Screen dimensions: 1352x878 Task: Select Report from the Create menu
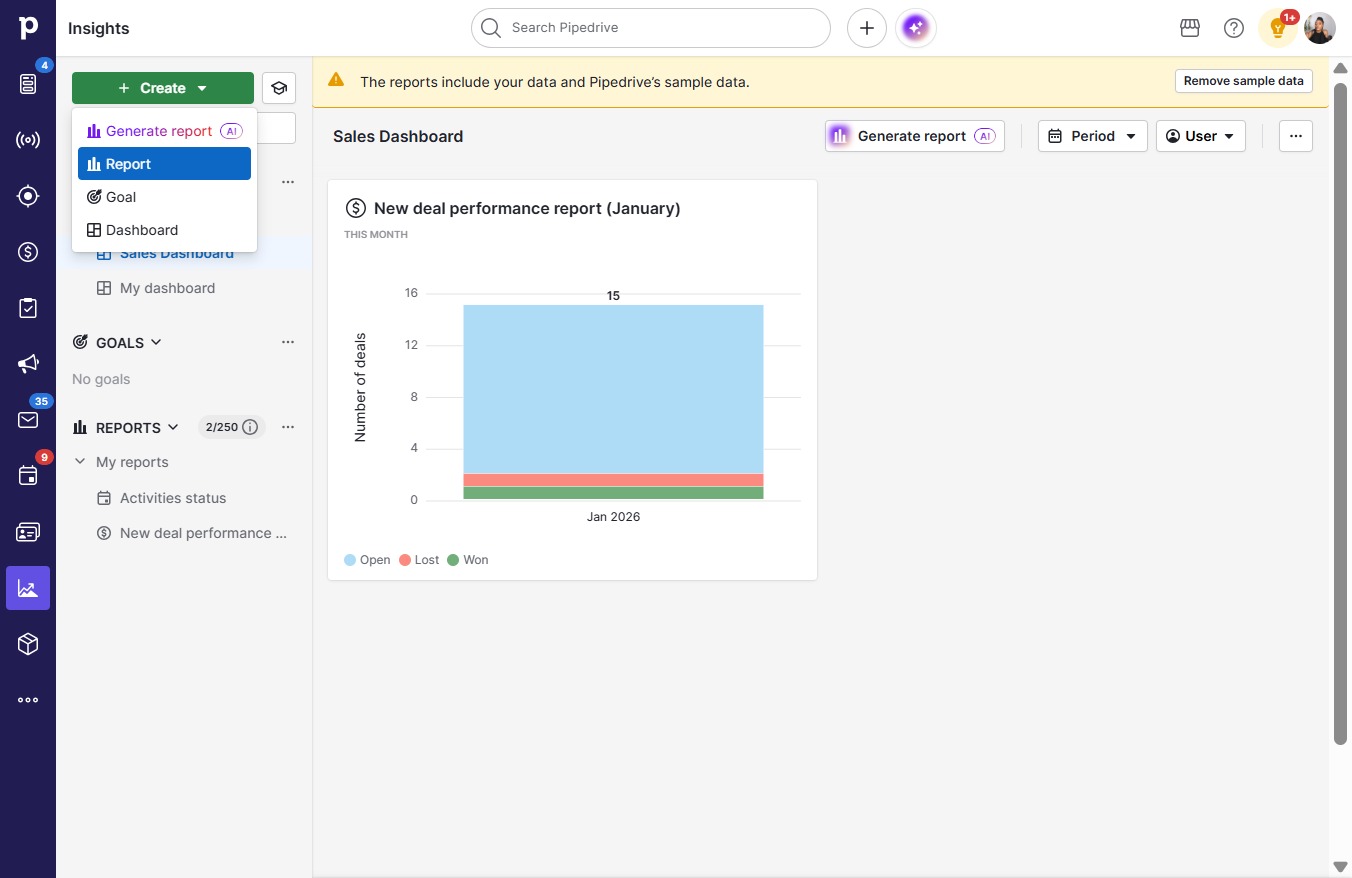pos(165,164)
